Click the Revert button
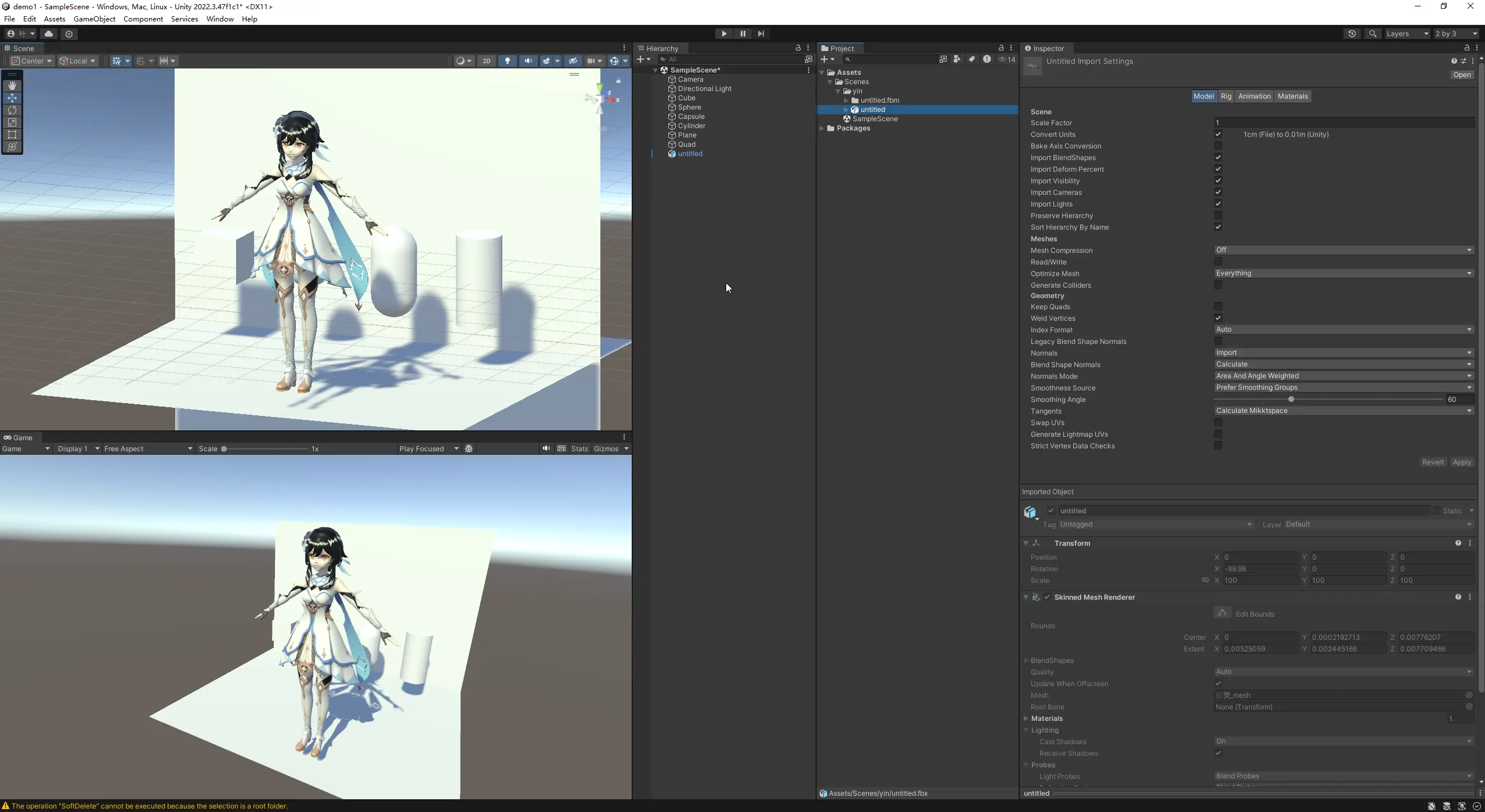Viewport: 1485px width, 812px height. (x=1433, y=462)
